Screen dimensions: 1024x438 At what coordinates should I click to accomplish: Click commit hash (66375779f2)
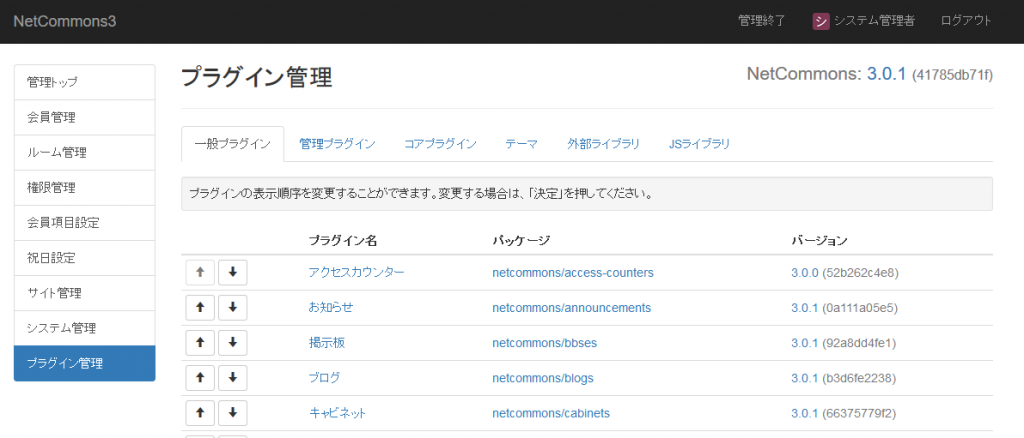(x=859, y=413)
